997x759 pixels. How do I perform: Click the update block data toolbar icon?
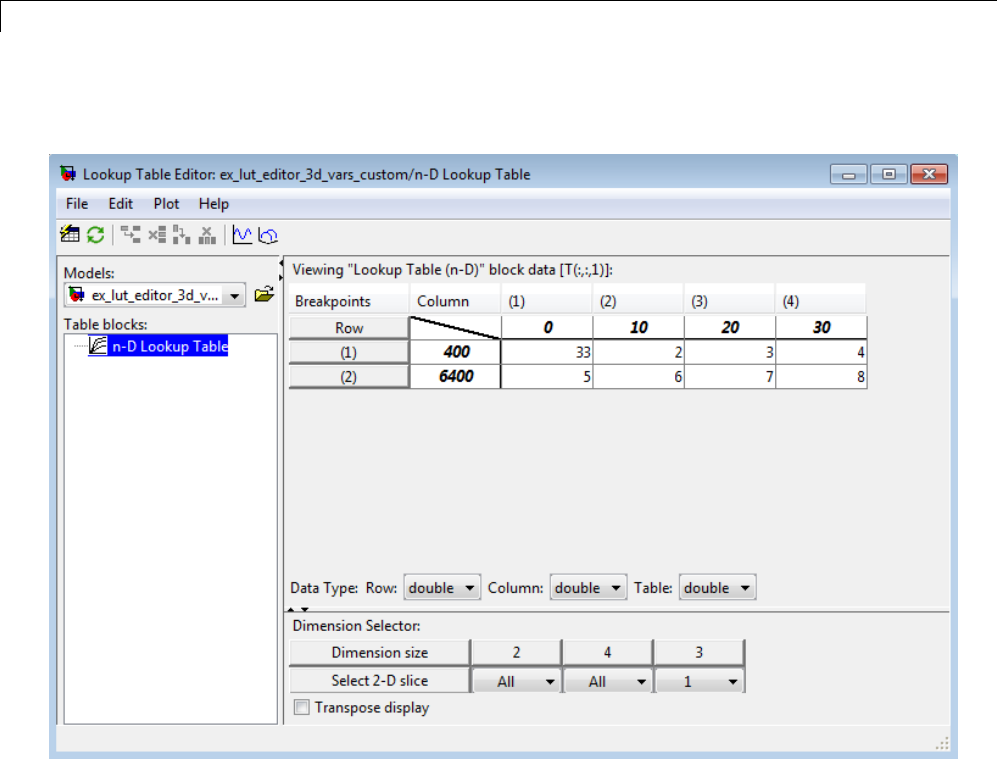70,235
